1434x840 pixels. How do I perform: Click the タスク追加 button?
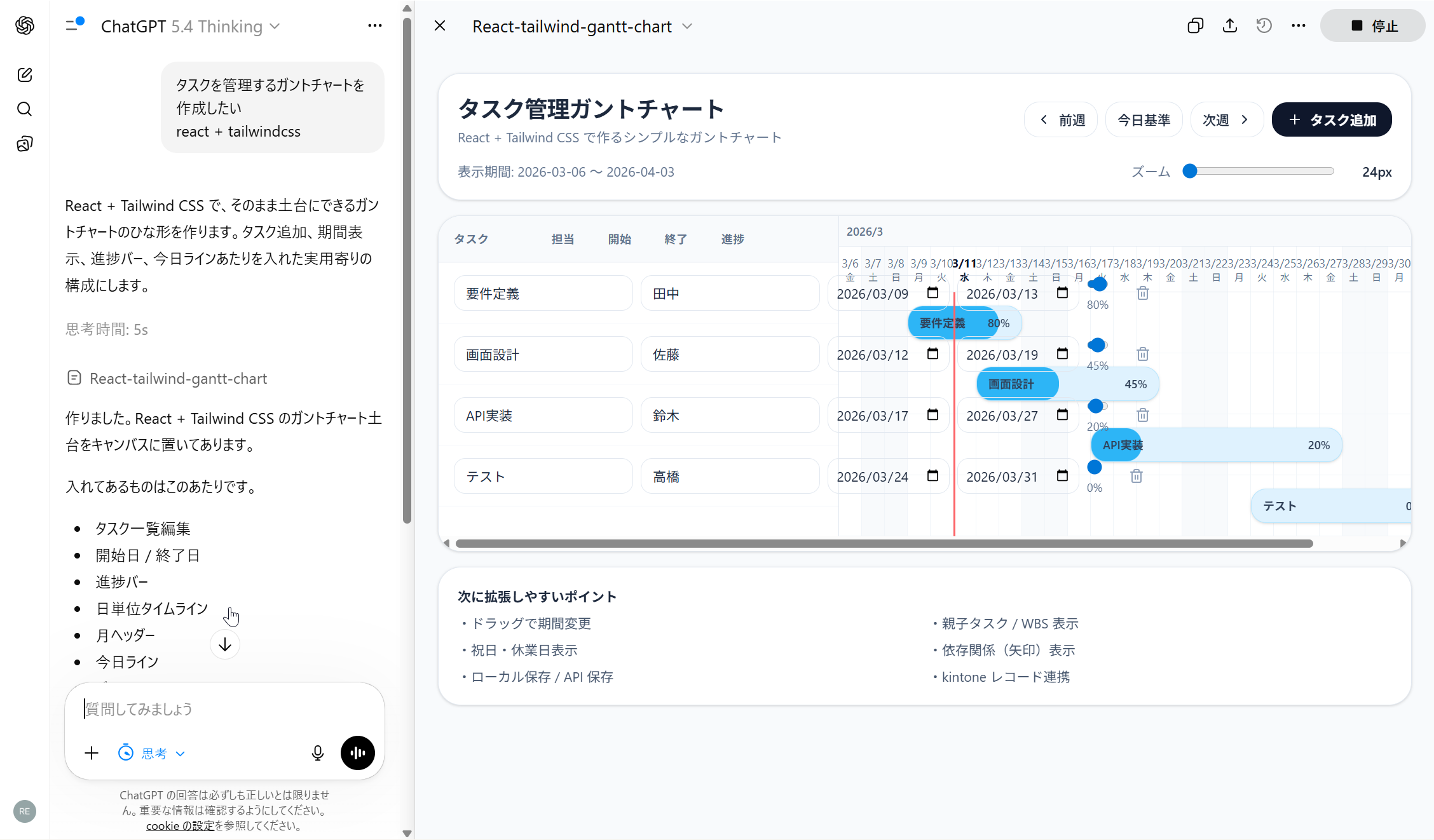pos(1332,119)
